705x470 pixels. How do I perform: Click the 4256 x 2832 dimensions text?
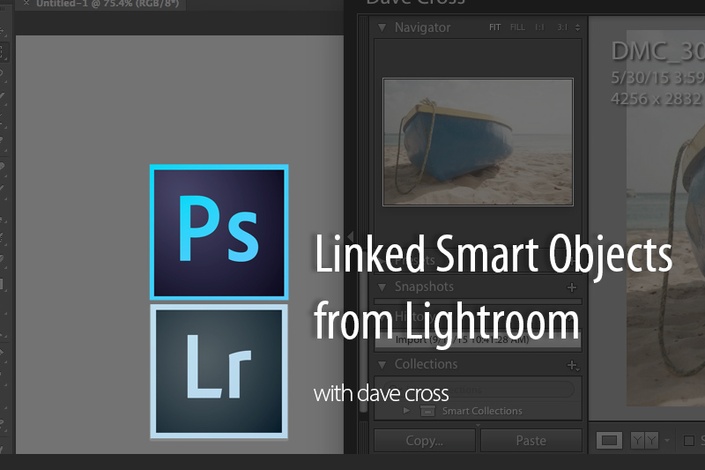656,98
